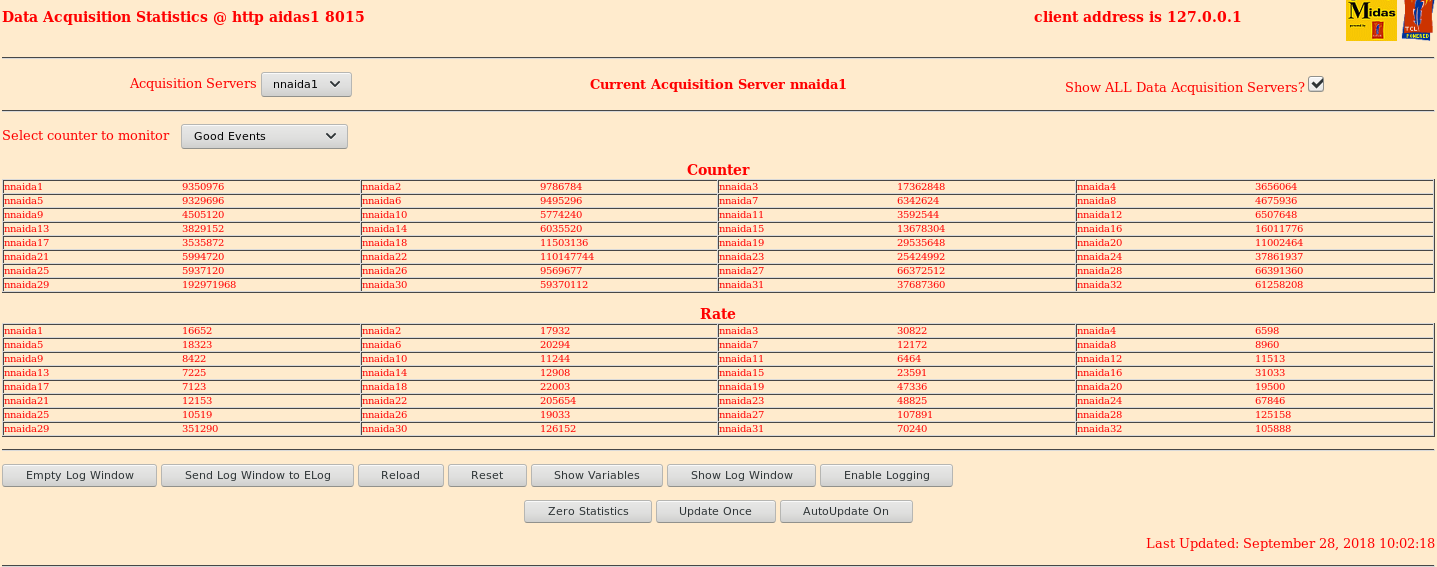Select rate value 30822 for nnaida3
1437x567 pixels.
click(x=912, y=331)
